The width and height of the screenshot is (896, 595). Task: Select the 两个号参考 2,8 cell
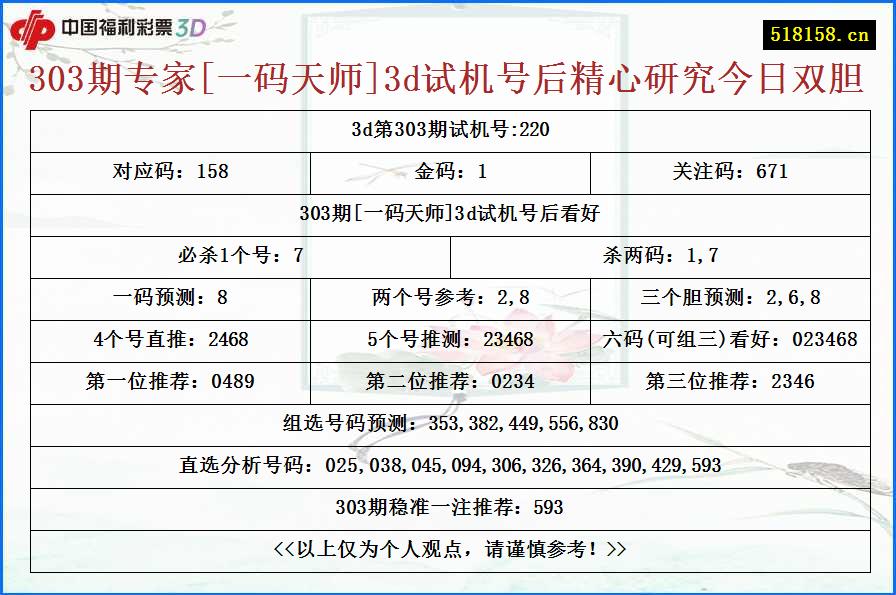point(448,297)
